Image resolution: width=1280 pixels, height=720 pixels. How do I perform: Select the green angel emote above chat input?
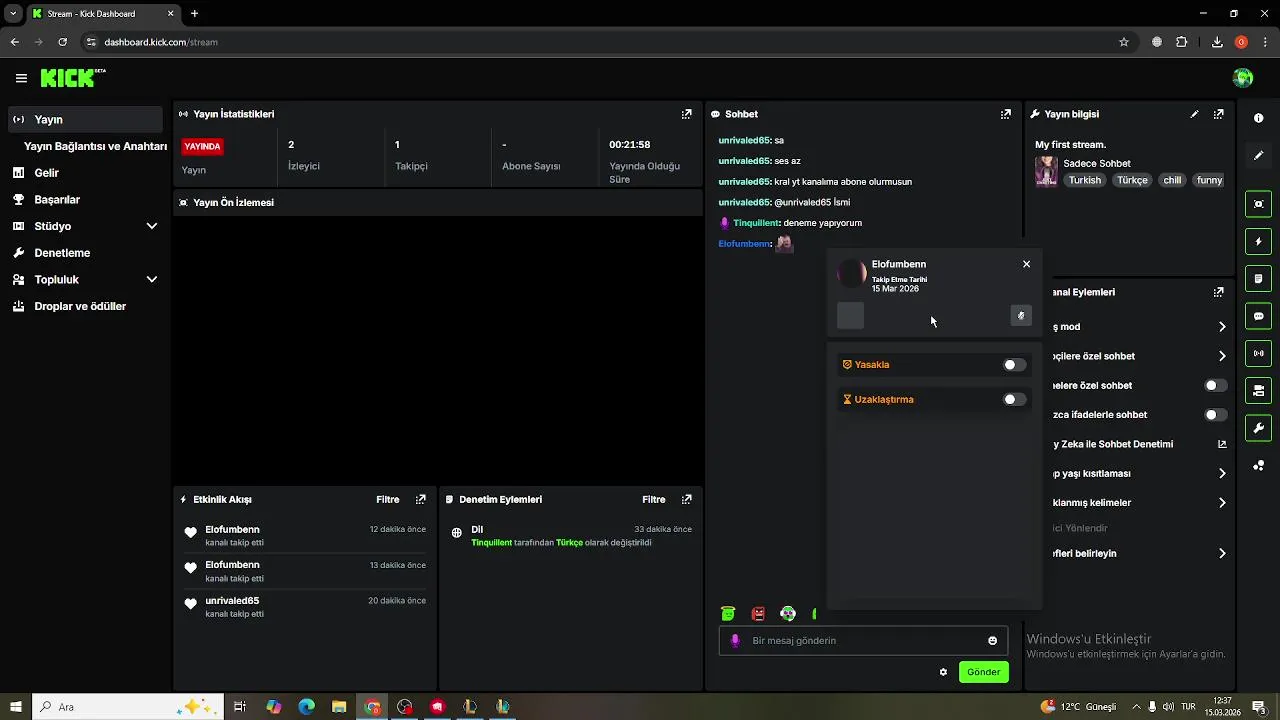coord(728,614)
